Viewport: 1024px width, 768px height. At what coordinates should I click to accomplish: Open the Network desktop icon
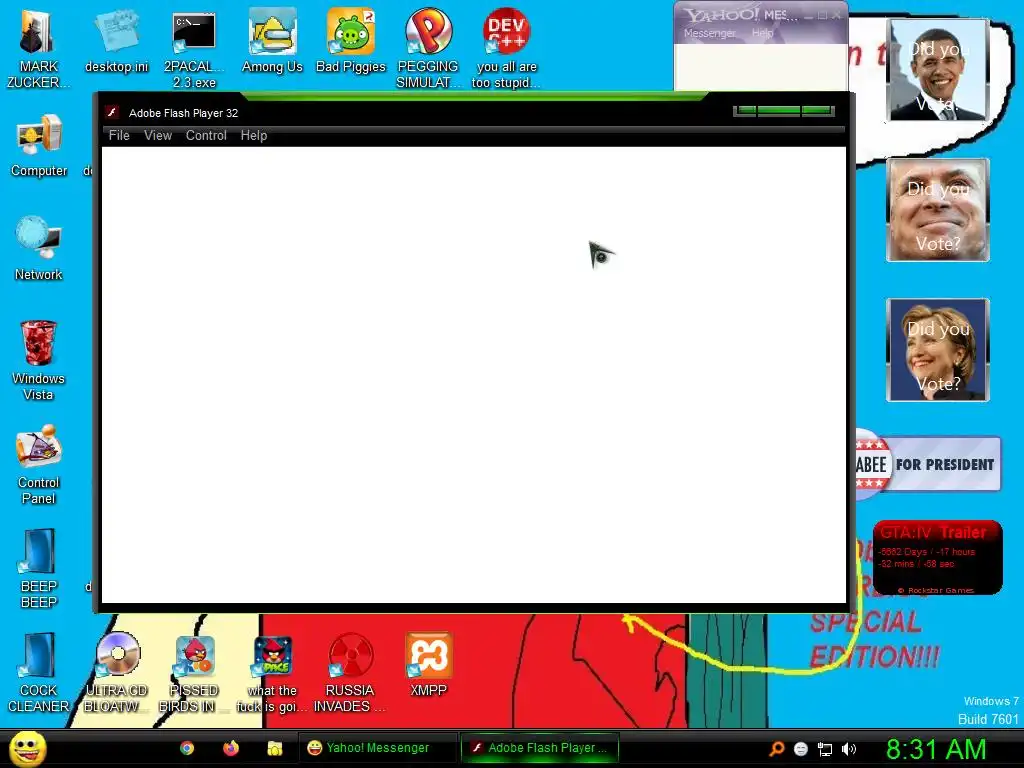coord(39,238)
